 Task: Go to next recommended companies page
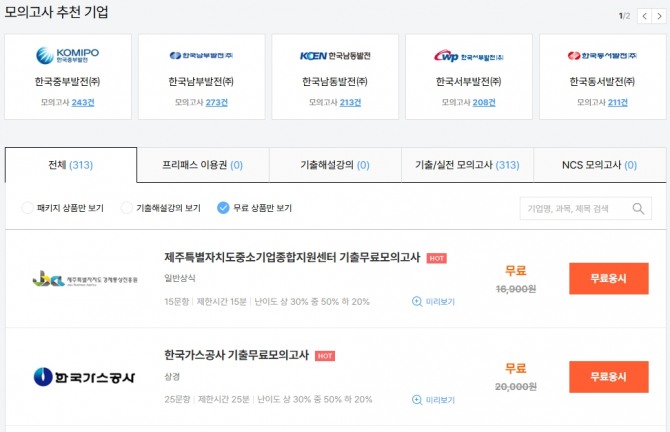[x=659, y=16]
